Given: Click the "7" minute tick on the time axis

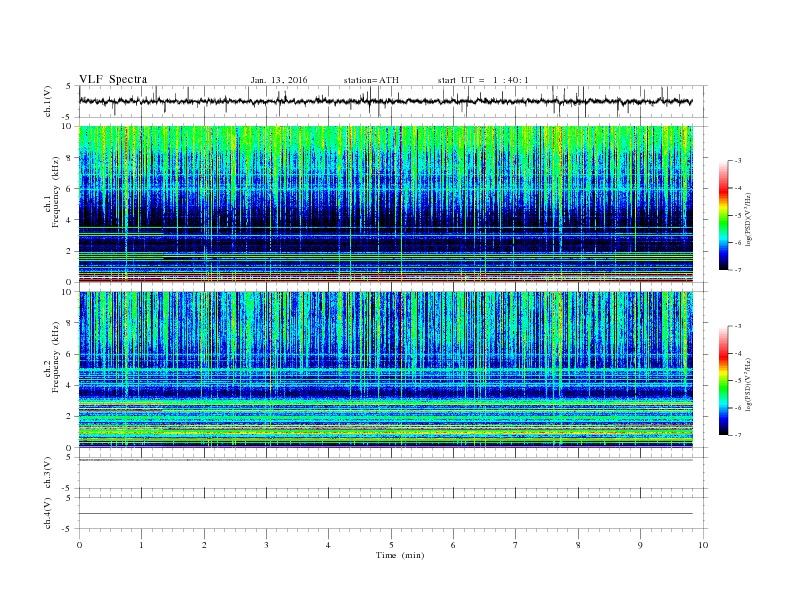Looking at the screenshot, I should [x=516, y=545].
